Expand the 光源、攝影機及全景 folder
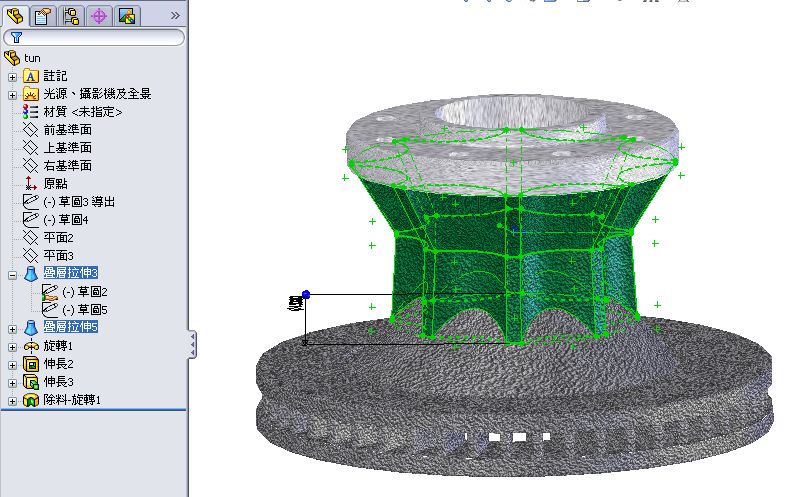803x497 pixels. [12, 95]
